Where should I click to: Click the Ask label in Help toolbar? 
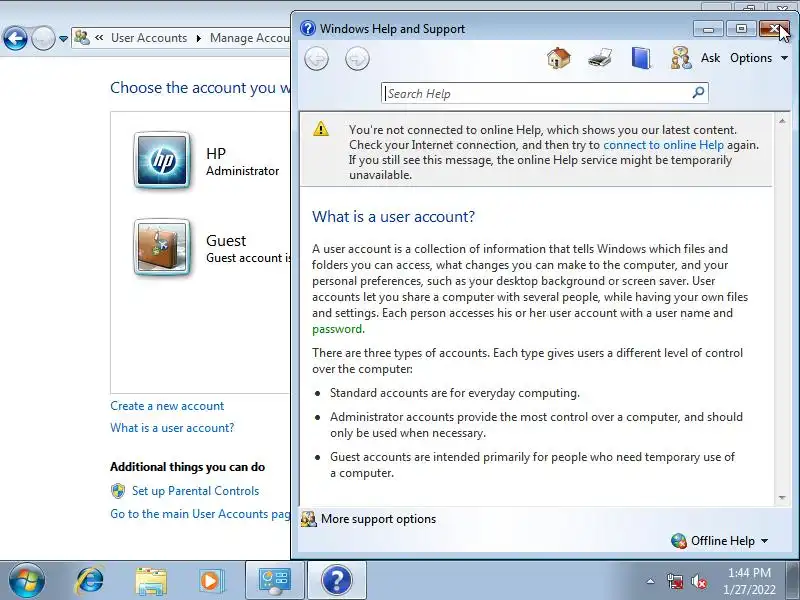[x=710, y=58]
